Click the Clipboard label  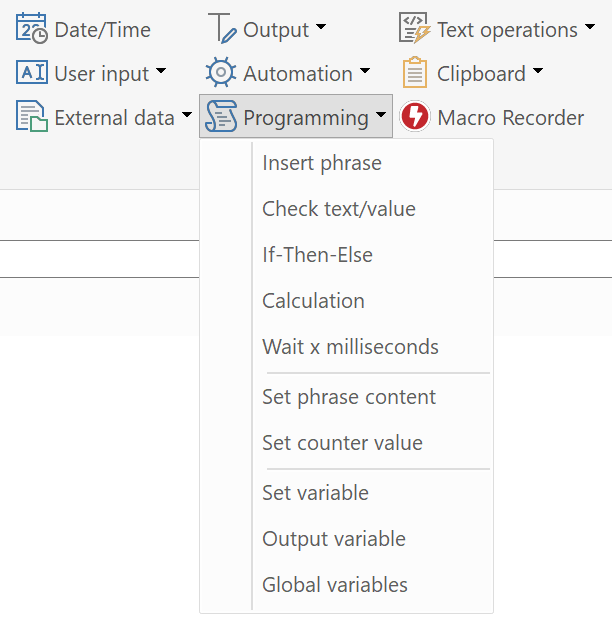point(481,74)
